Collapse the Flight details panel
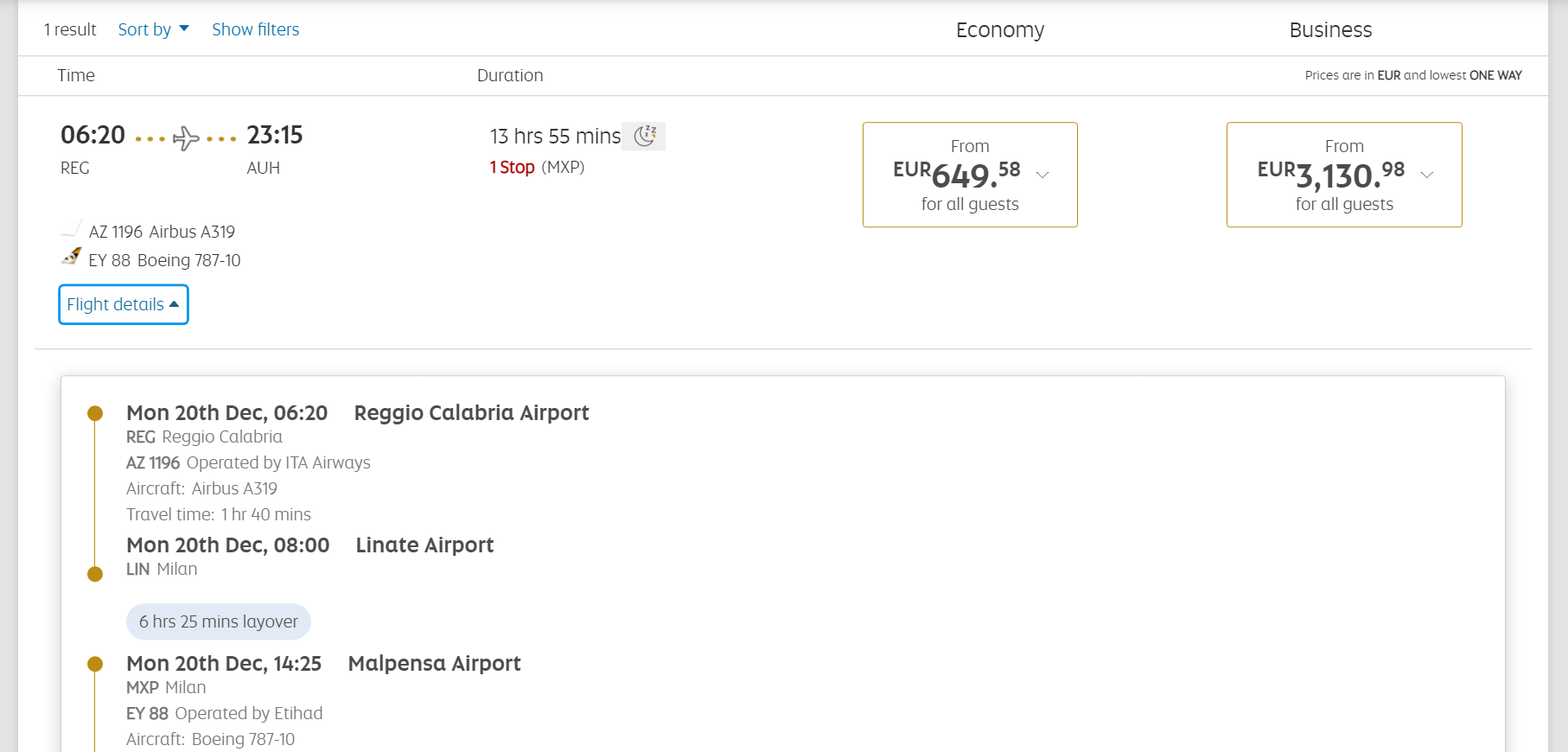 [x=124, y=304]
